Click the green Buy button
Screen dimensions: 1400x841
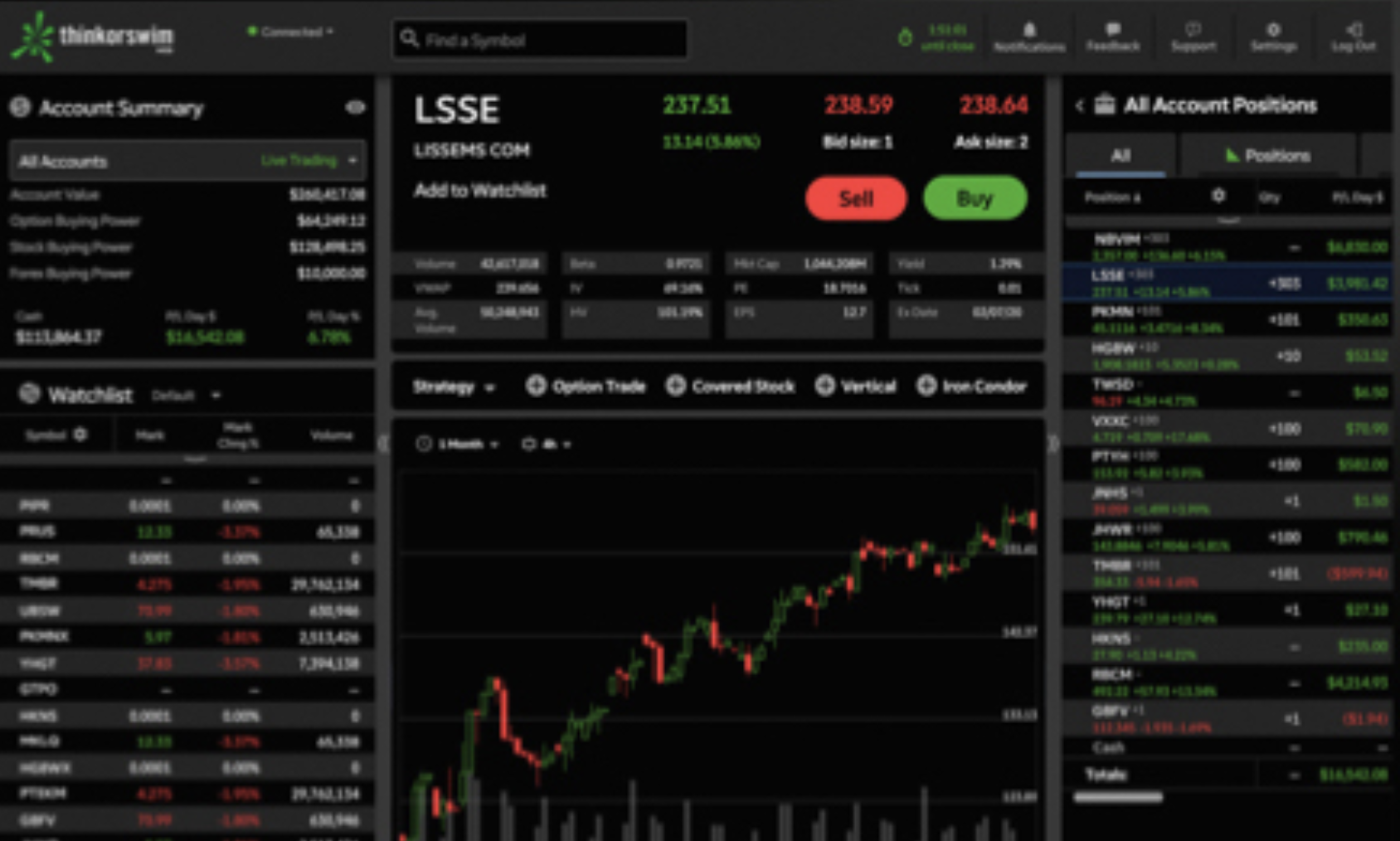click(x=975, y=198)
